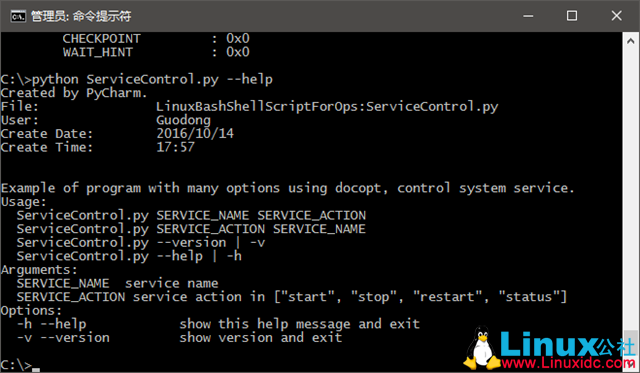640x373 pixels.
Task: Open the Command Prompt system menu icon
Action: click(18, 16)
